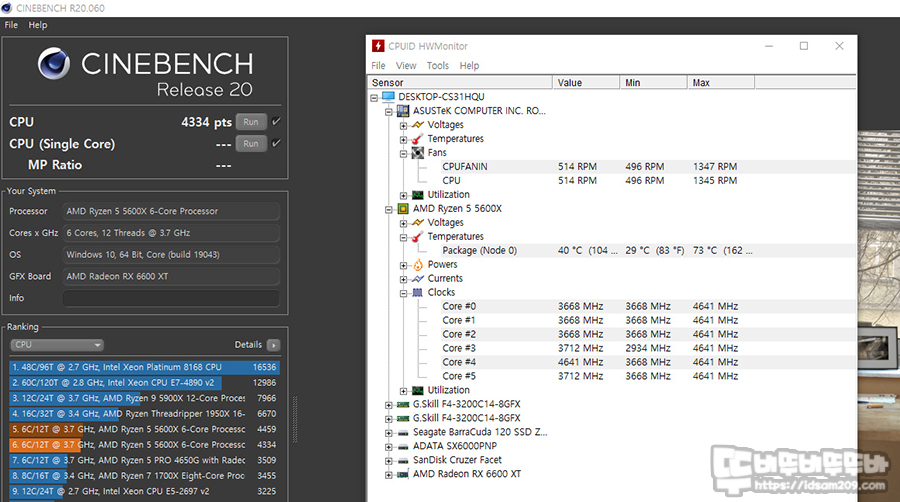Open the Ranking CPU dropdown
Image resolution: width=900 pixels, height=502 pixels.
(56, 345)
